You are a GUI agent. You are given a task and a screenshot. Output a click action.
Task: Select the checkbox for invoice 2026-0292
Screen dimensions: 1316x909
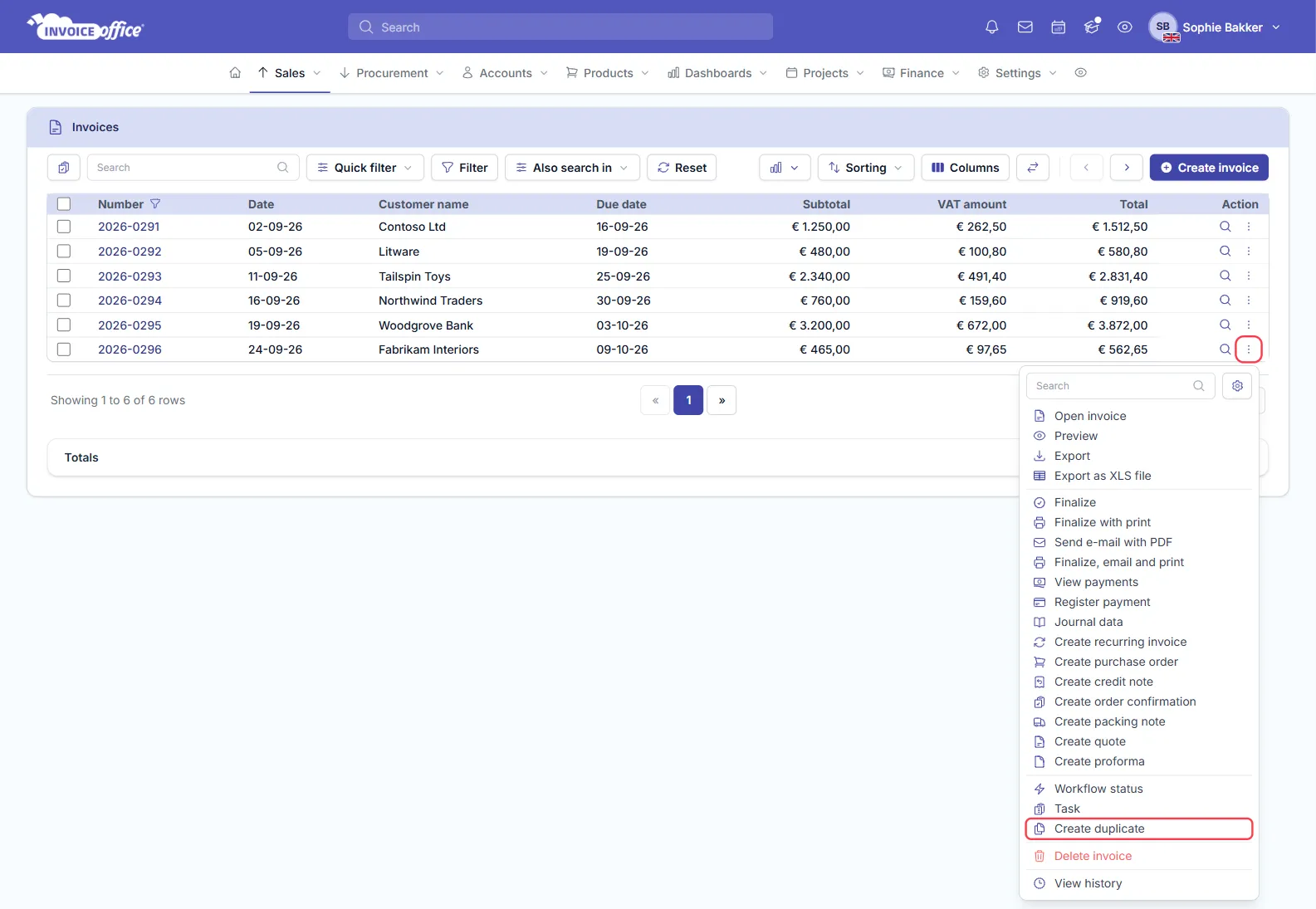coord(64,252)
